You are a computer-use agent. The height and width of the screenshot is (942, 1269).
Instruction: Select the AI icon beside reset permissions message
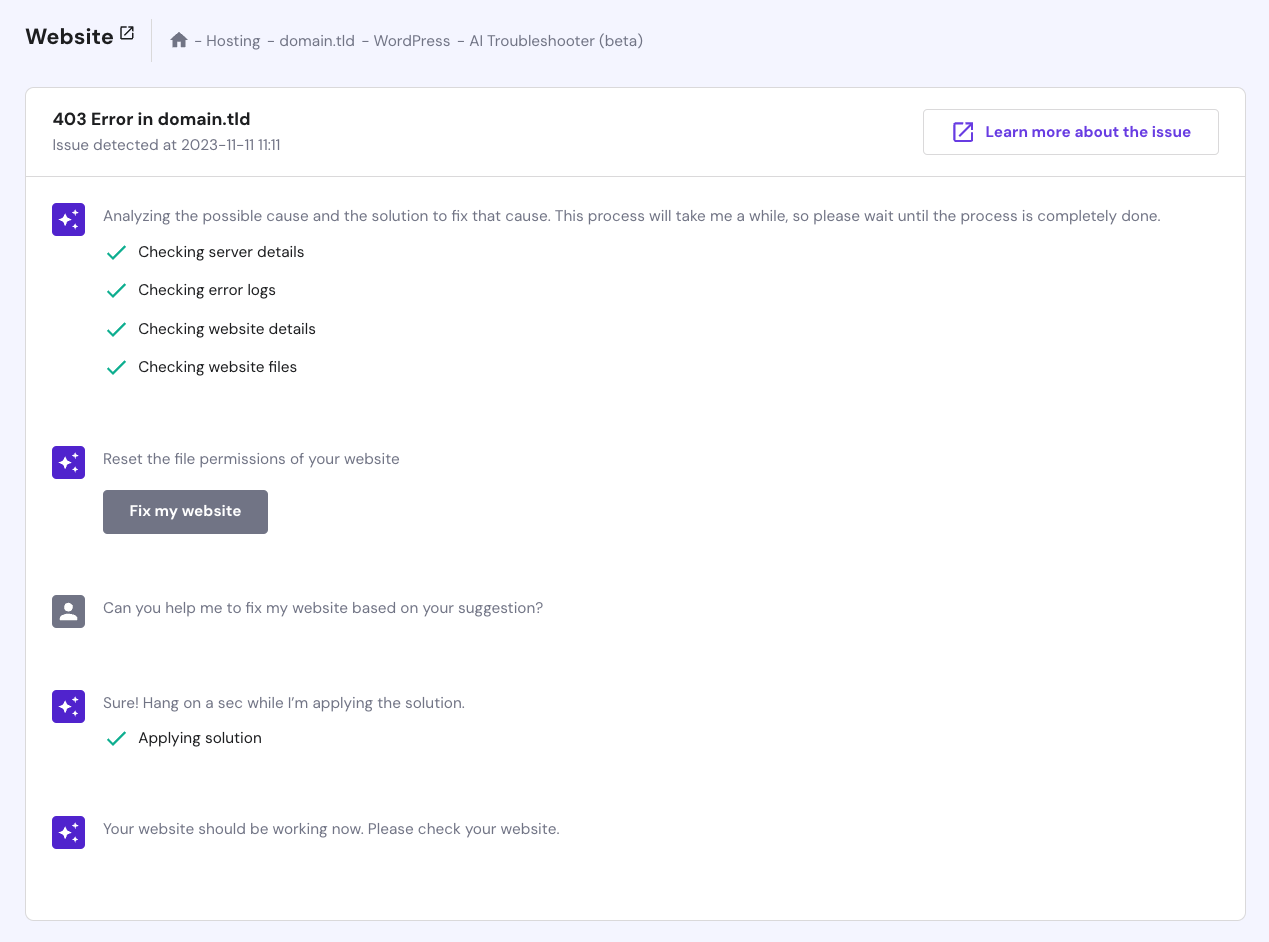point(68,462)
